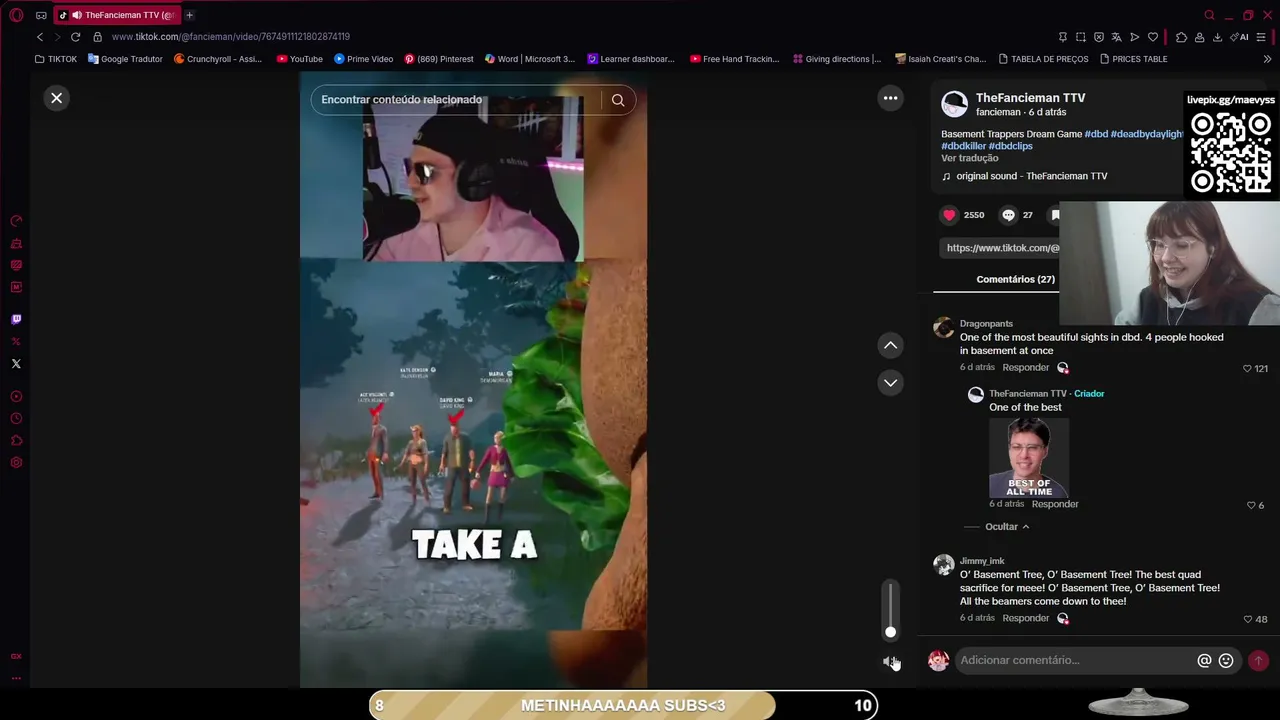Open the tab islands workspace icon

coord(41,15)
